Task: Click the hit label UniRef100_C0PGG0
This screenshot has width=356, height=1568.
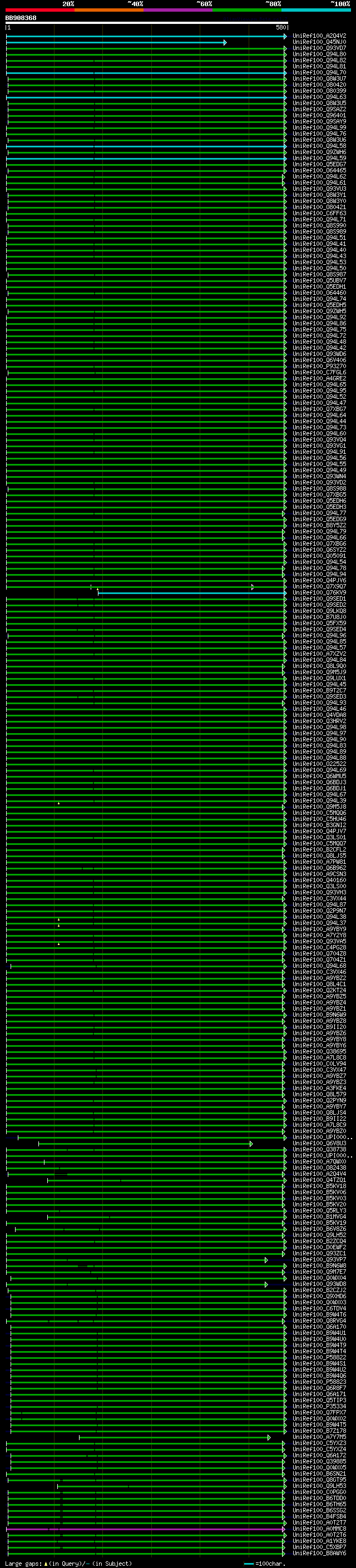Action: point(319,1492)
